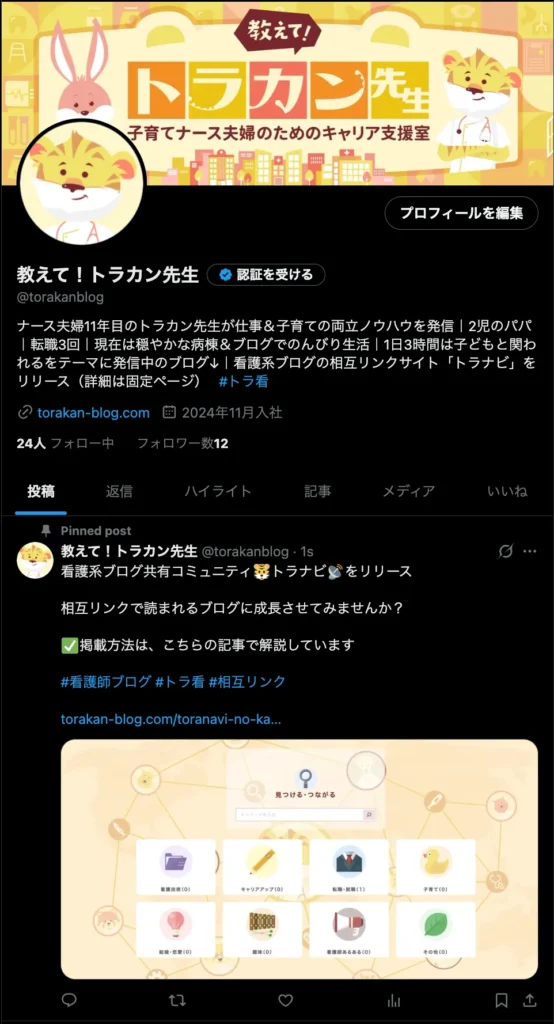Screen dimensions: 554x1024
Task: Click the #トラ看 hashtag in bio
Action: point(243,382)
